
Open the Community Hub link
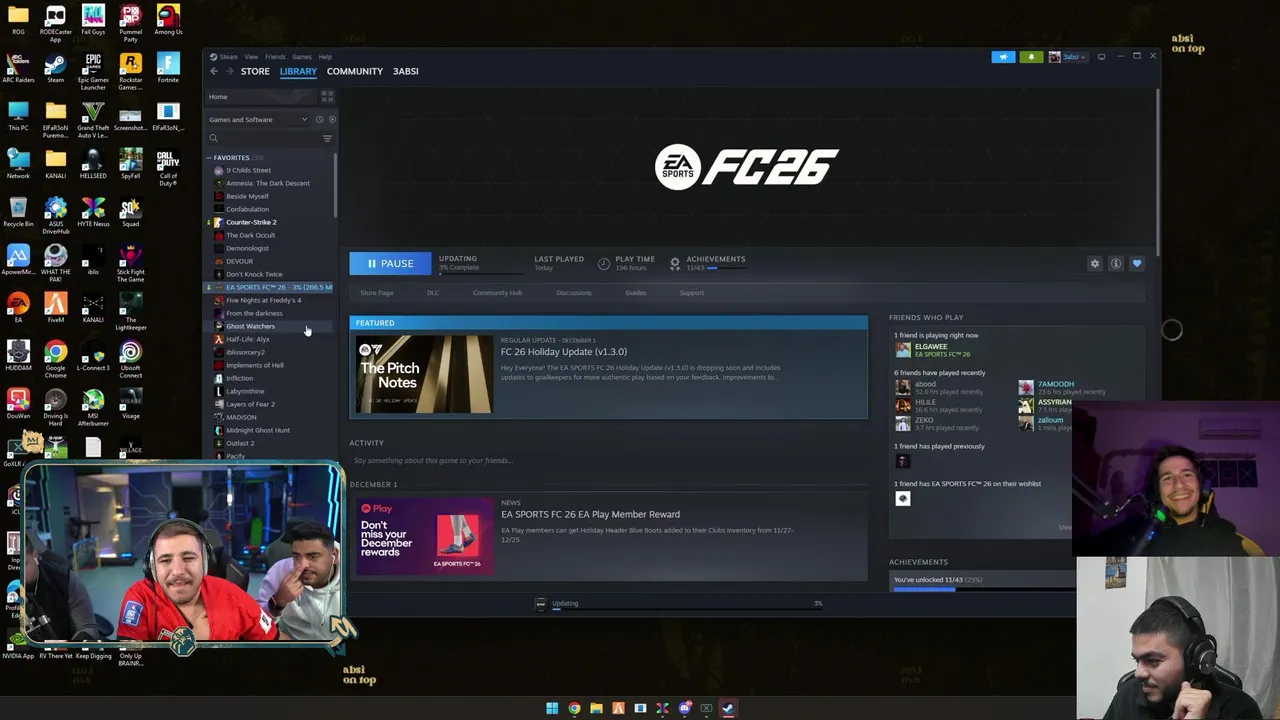tap(497, 293)
